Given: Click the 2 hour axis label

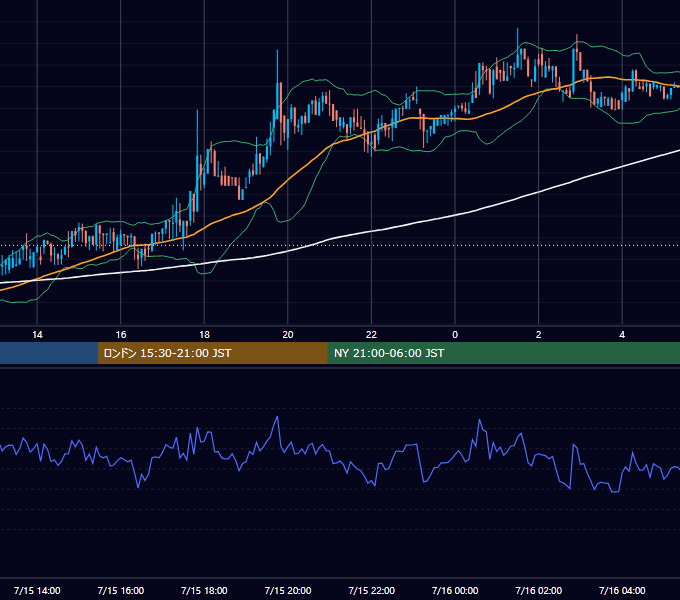Looking at the screenshot, I should click(x=539, y=335).
